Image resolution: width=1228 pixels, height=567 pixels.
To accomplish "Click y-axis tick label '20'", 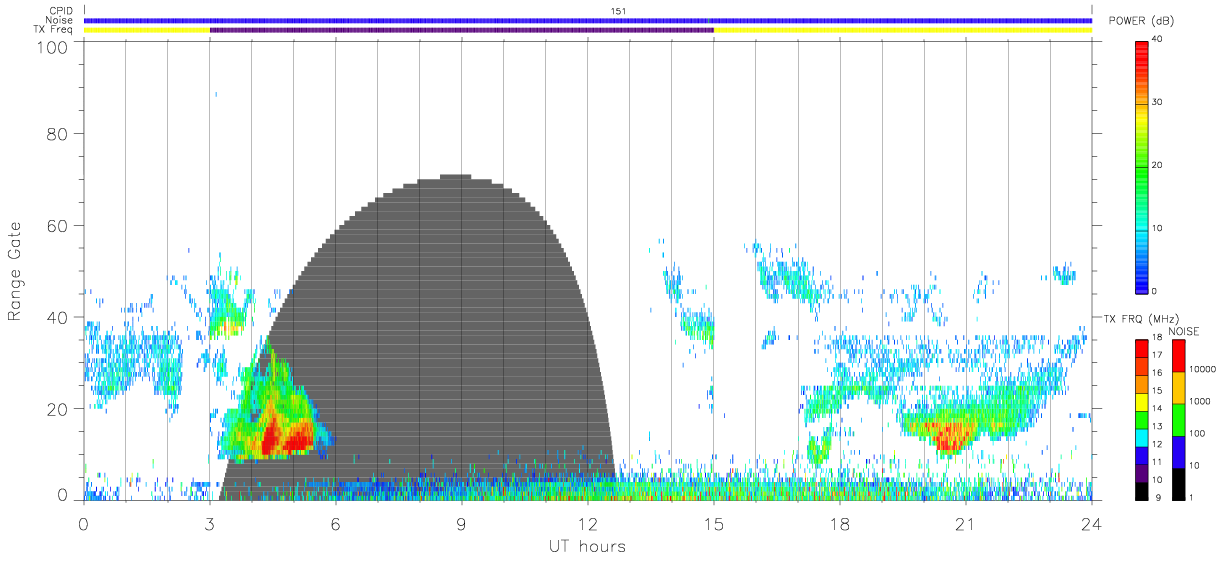I will pos(56,409).
